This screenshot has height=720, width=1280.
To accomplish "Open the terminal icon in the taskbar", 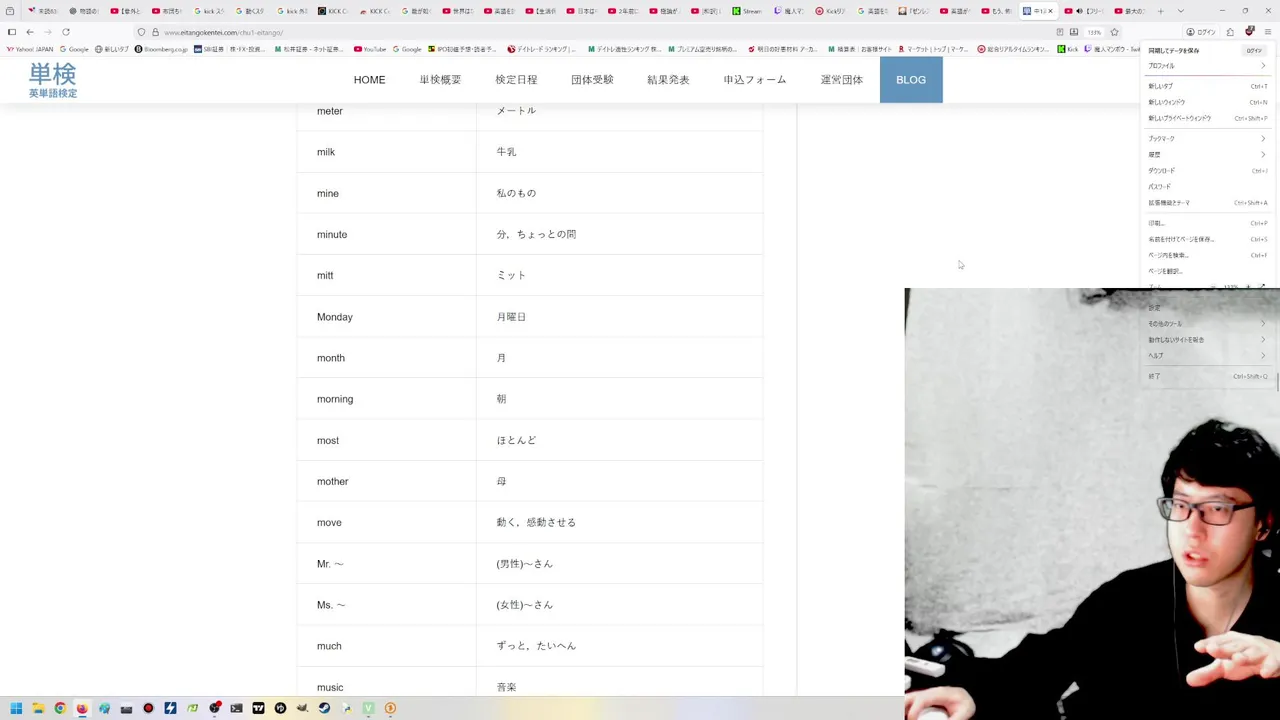I will click(236, 708).
